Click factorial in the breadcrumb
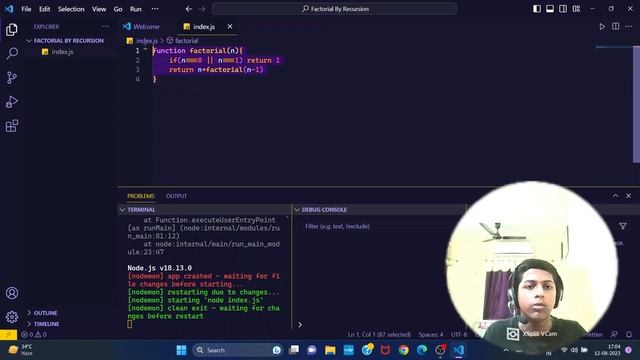 pyautogui.click(x=187, y=40)
